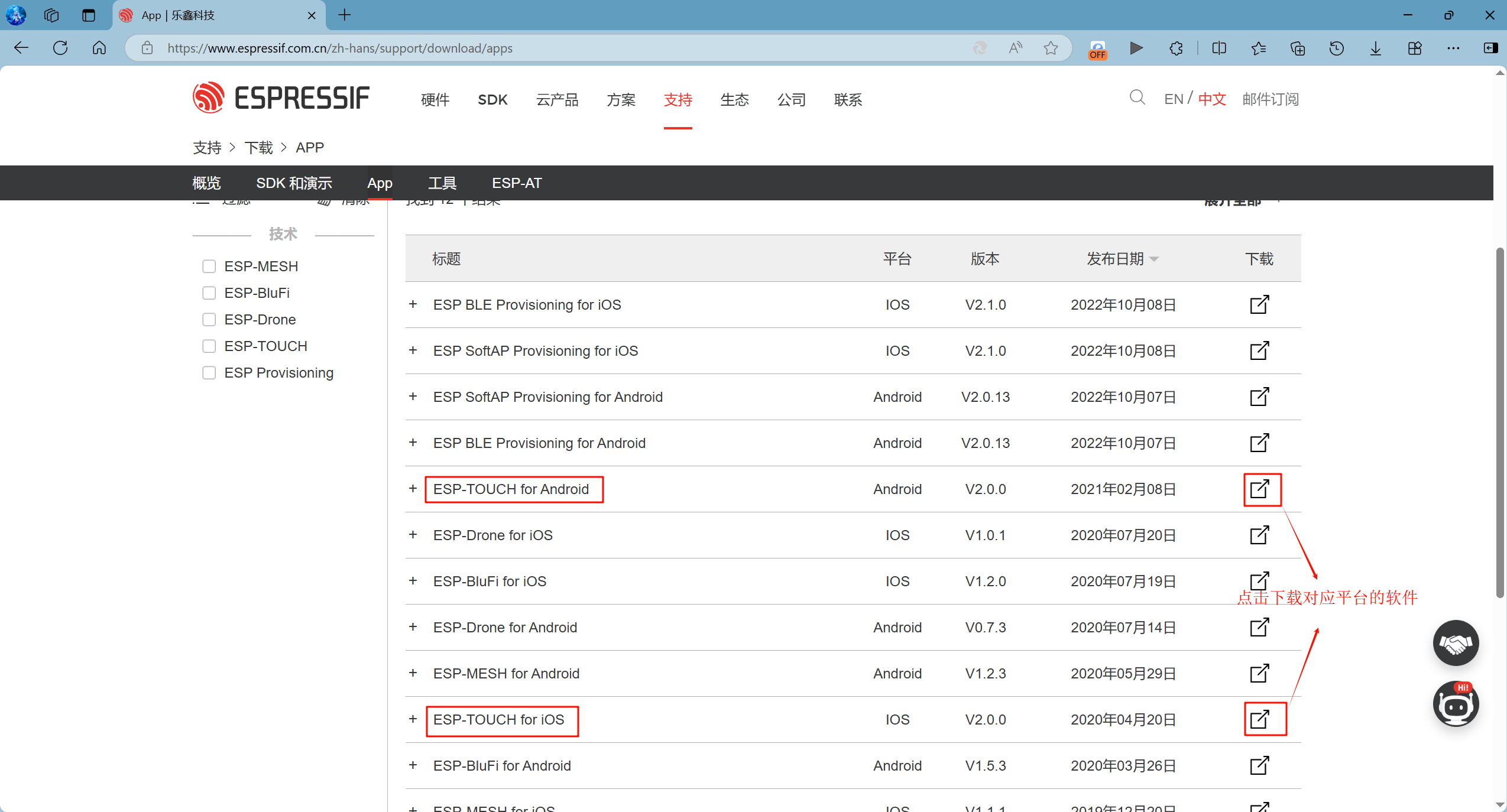Screen dimensions: 1507x812
Task: Expand ESP SoftAP Provisioning for Android row
Action: coord(413,396)
